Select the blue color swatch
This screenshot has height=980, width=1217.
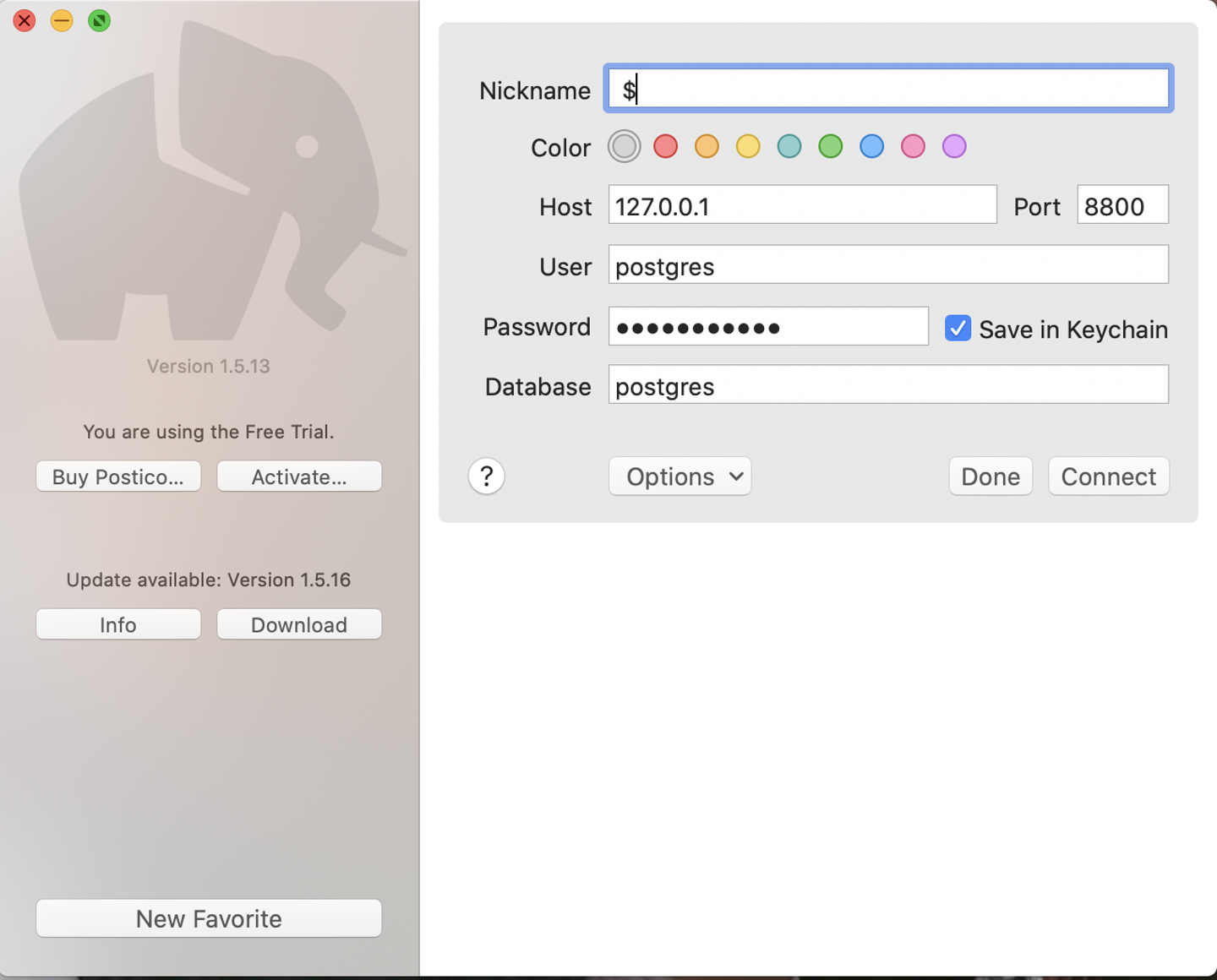click(x=872, y=146)
